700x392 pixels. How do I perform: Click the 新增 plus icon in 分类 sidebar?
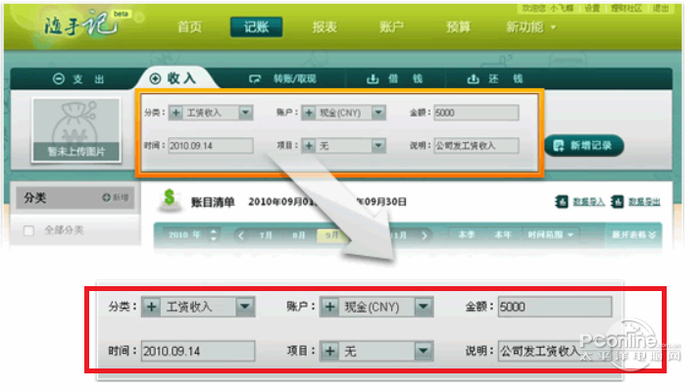(106, 198)
